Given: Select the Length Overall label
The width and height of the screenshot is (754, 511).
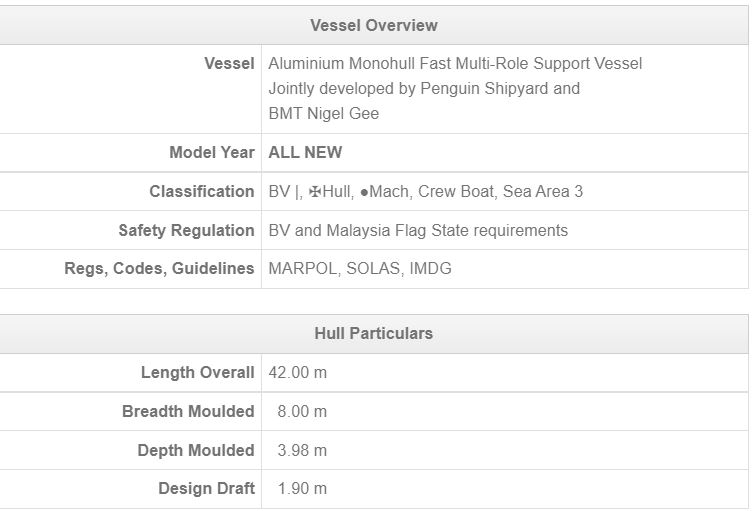Looking at the screenshot, I should pyautogui.click(x=198, y=372).
